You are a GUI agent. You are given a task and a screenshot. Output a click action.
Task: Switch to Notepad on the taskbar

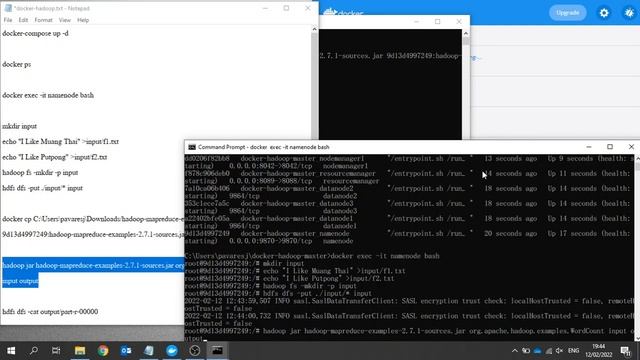tap(149, 351)
